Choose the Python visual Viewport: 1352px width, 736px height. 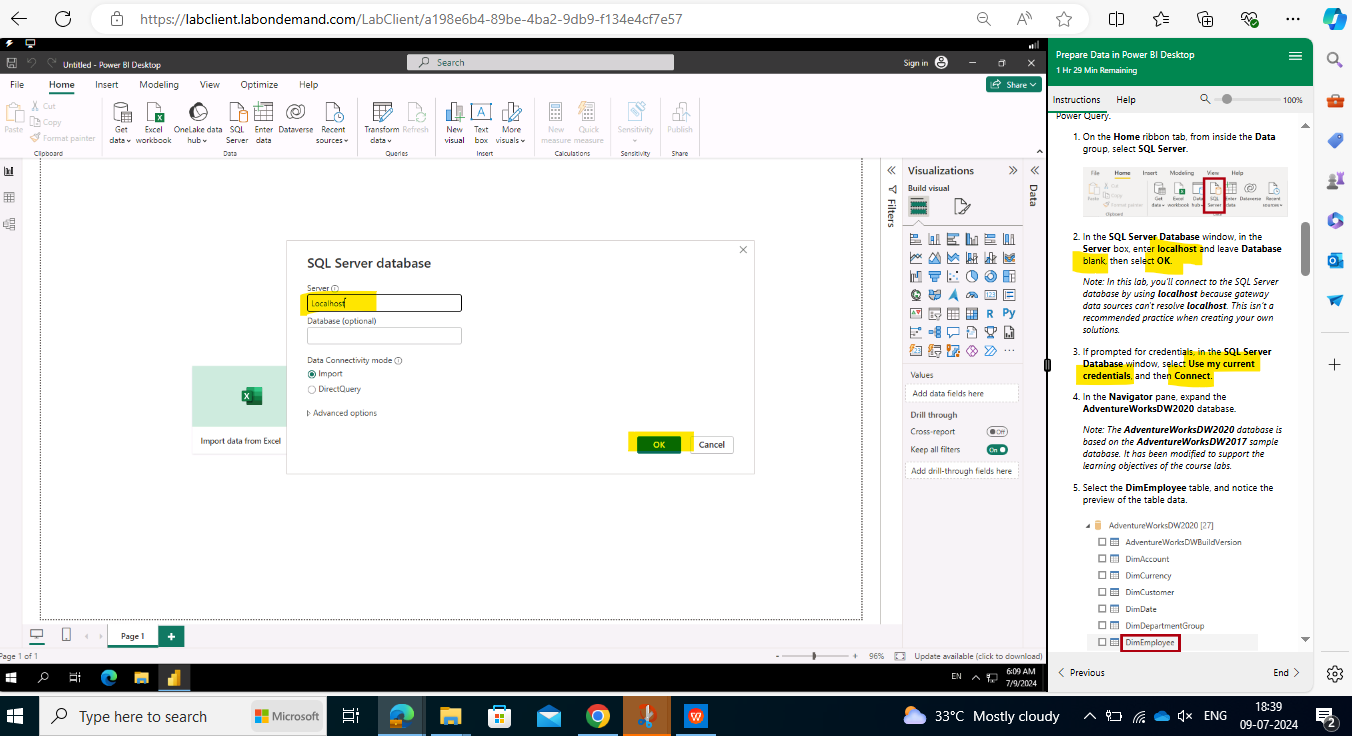click(x=1009, y=314)
